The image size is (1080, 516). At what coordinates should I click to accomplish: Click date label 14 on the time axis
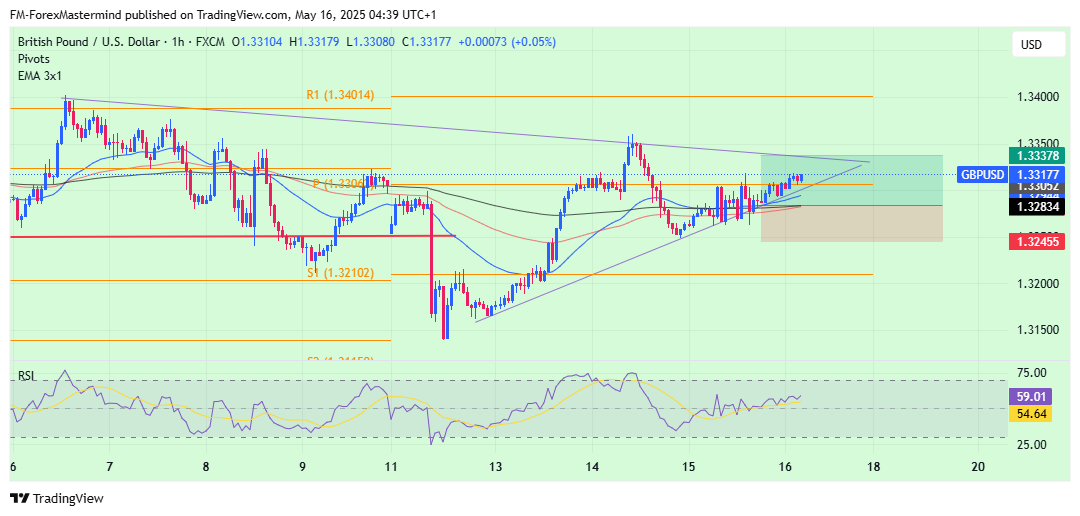coord(591,467)
